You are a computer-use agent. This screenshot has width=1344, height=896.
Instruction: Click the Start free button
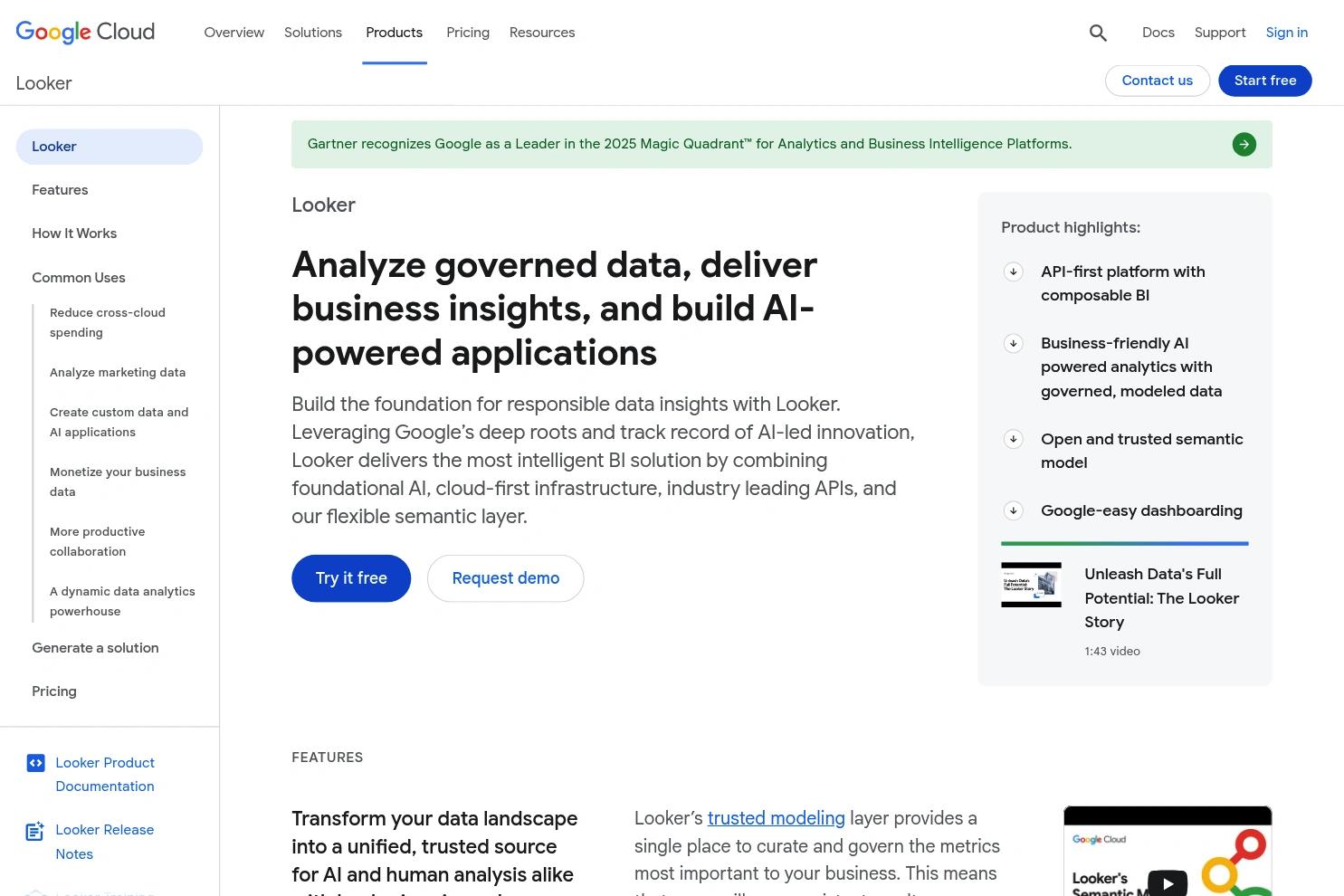click(x=1265, y=81)
